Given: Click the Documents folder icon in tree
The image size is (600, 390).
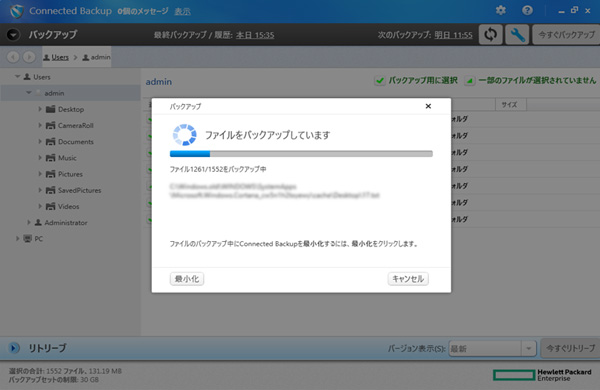Looking at the screenshot, I should tap(51, 142).
